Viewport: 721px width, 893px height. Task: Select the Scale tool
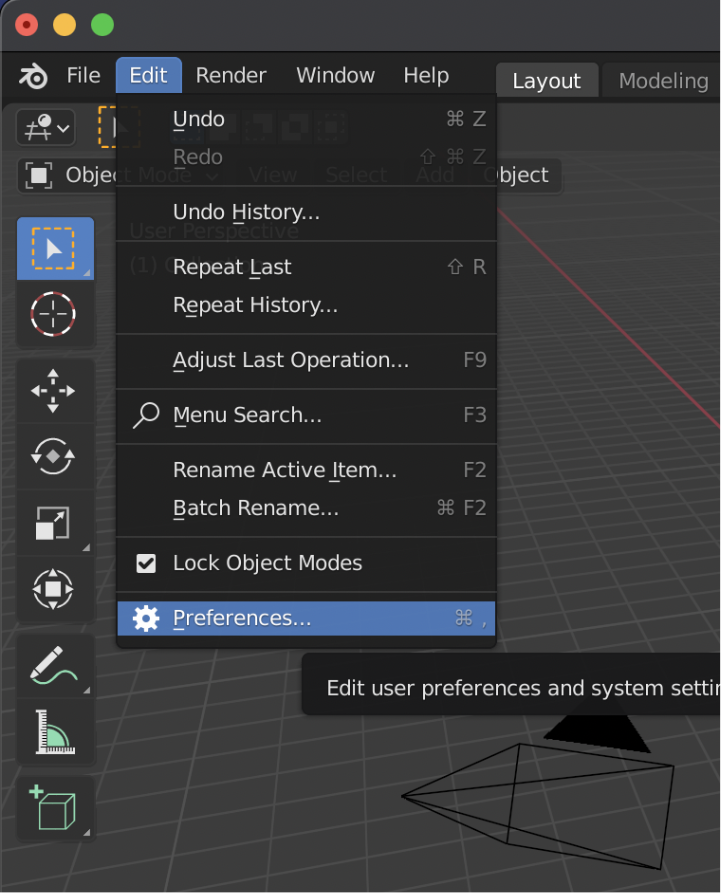(x=55, y=522)
